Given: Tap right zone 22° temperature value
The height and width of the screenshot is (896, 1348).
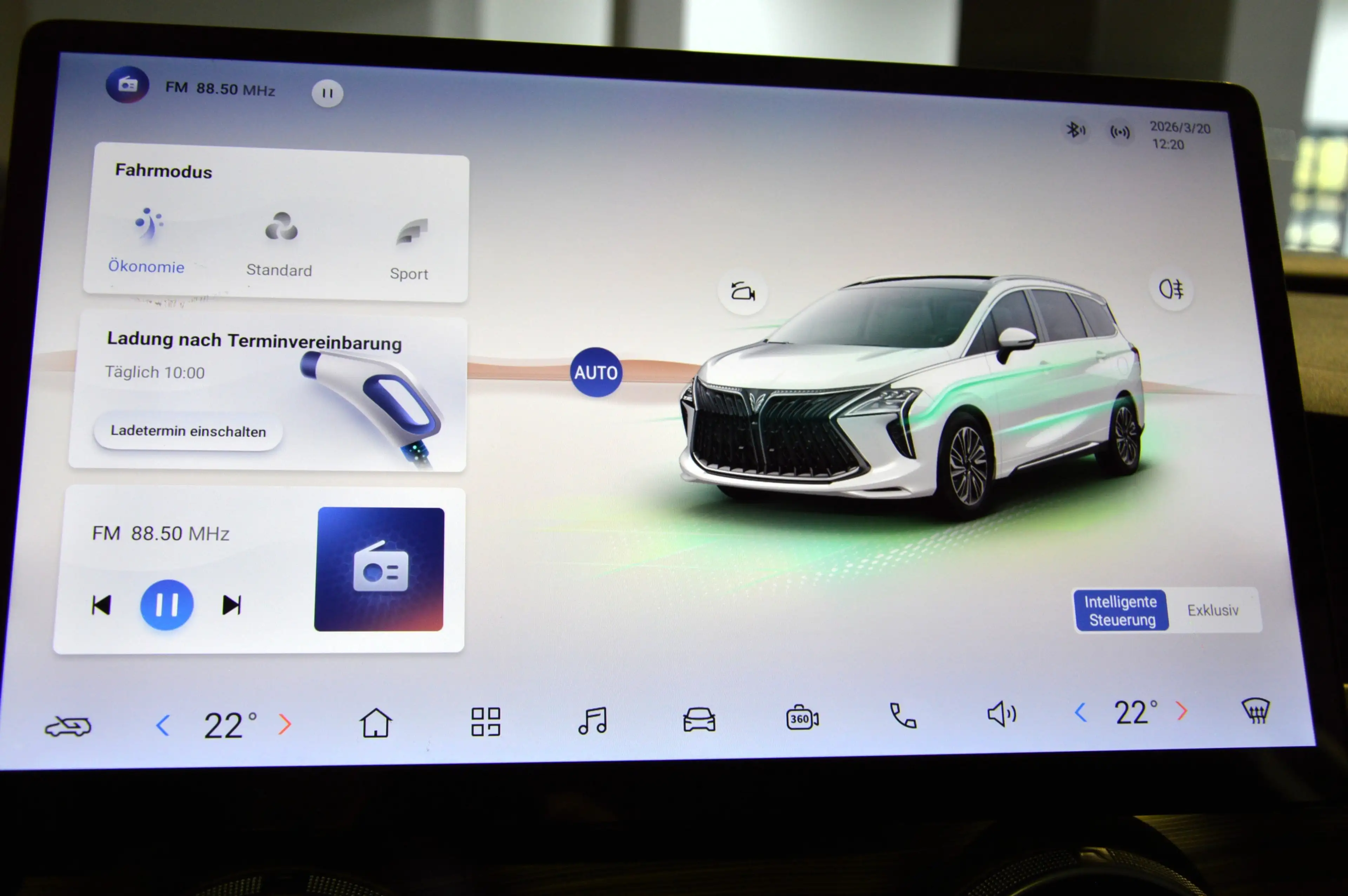Looking at the screenshot, I should 1136,712.
